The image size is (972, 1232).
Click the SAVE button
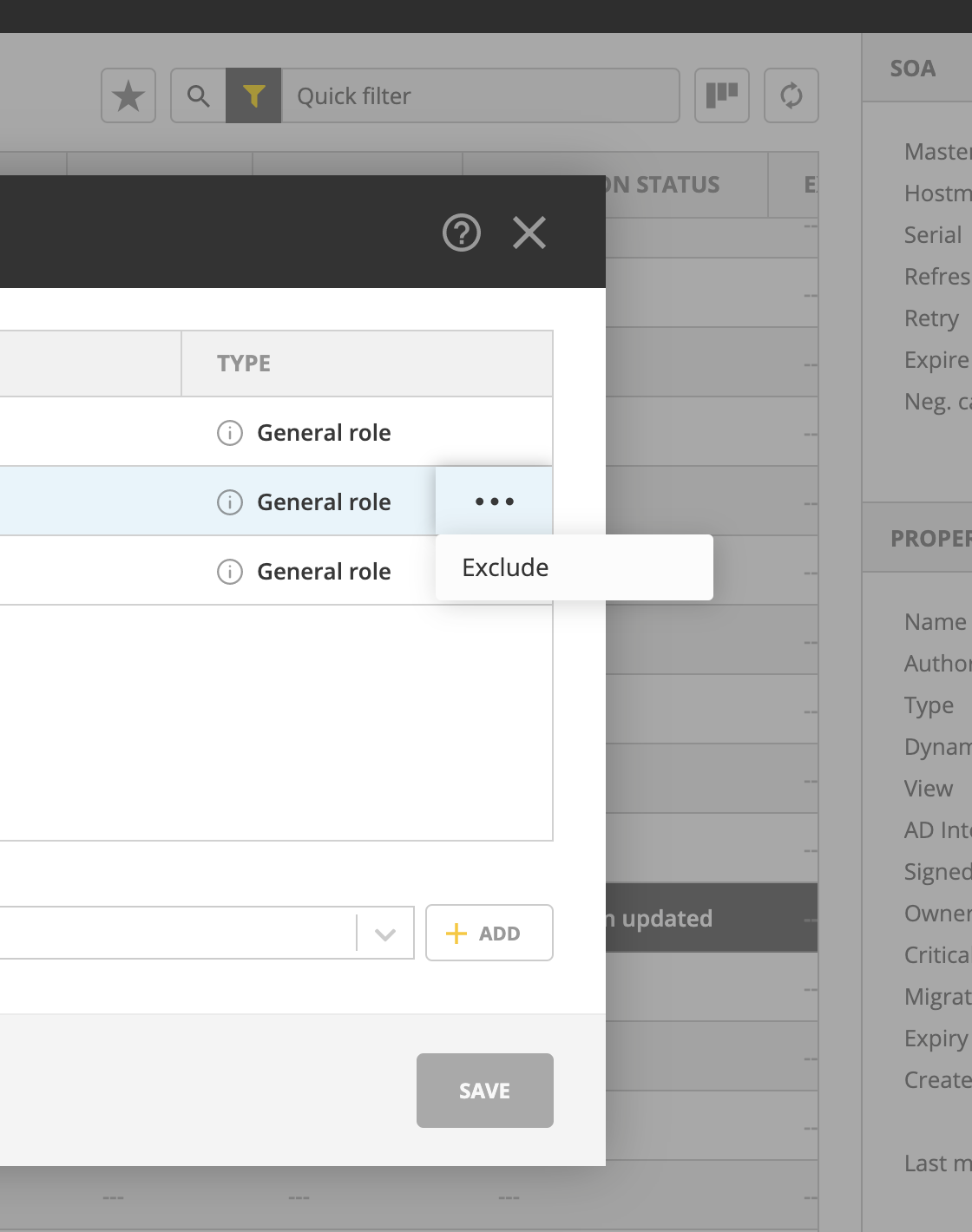484,1091
